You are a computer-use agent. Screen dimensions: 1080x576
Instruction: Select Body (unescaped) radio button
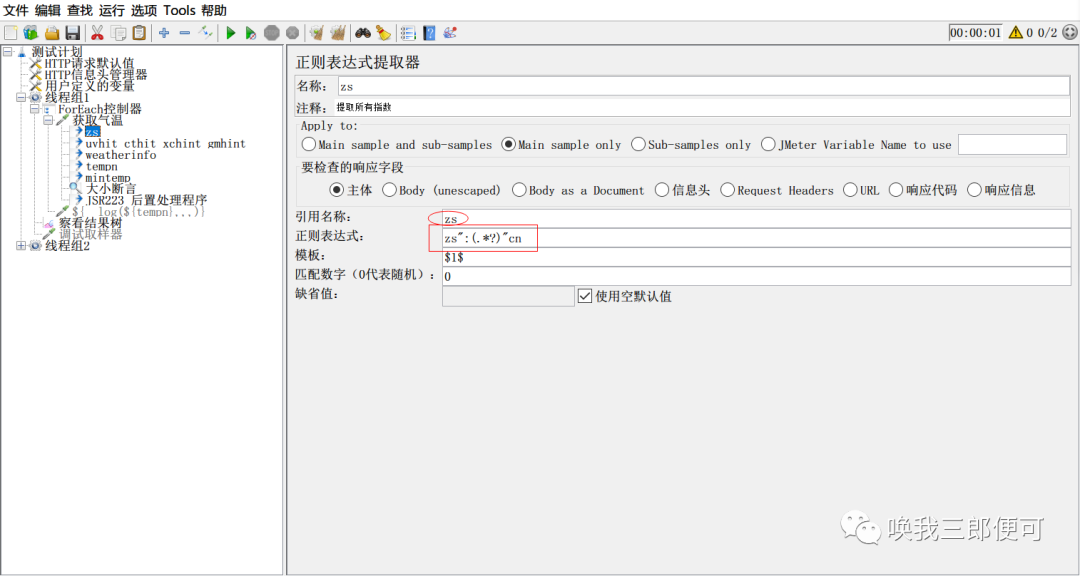(389, 190)
